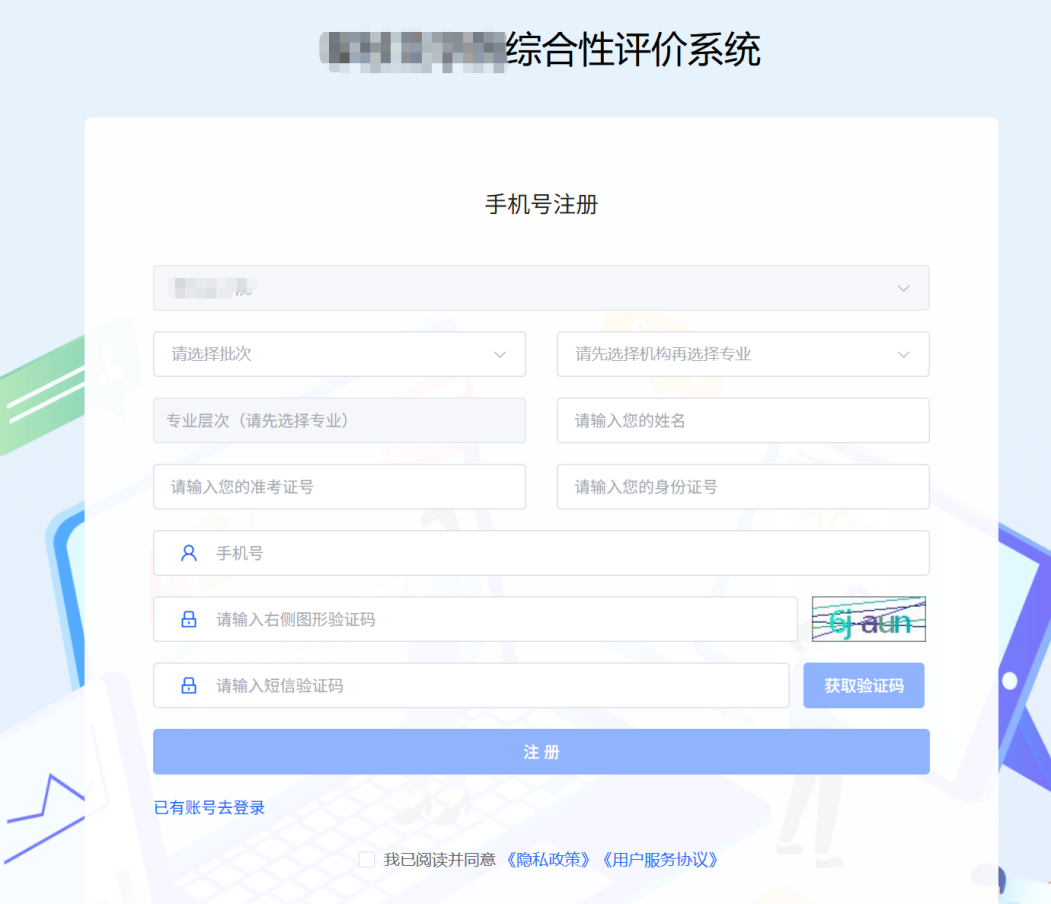Click the user icon in phone number field
The height and width of the screenshot is (904, 1051).
pos(188,553)
